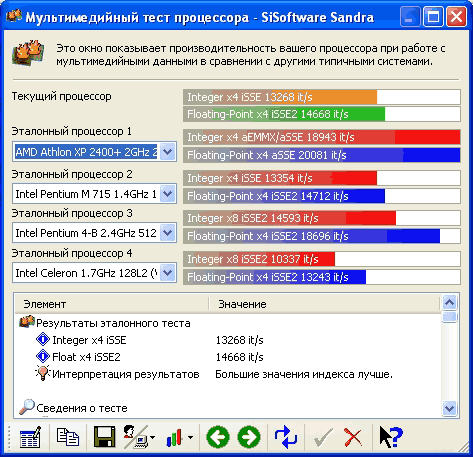473x457 pixels.
Task: Click the orange Integer x4 iSSE 13268 bar
Action: click(322, 97)
